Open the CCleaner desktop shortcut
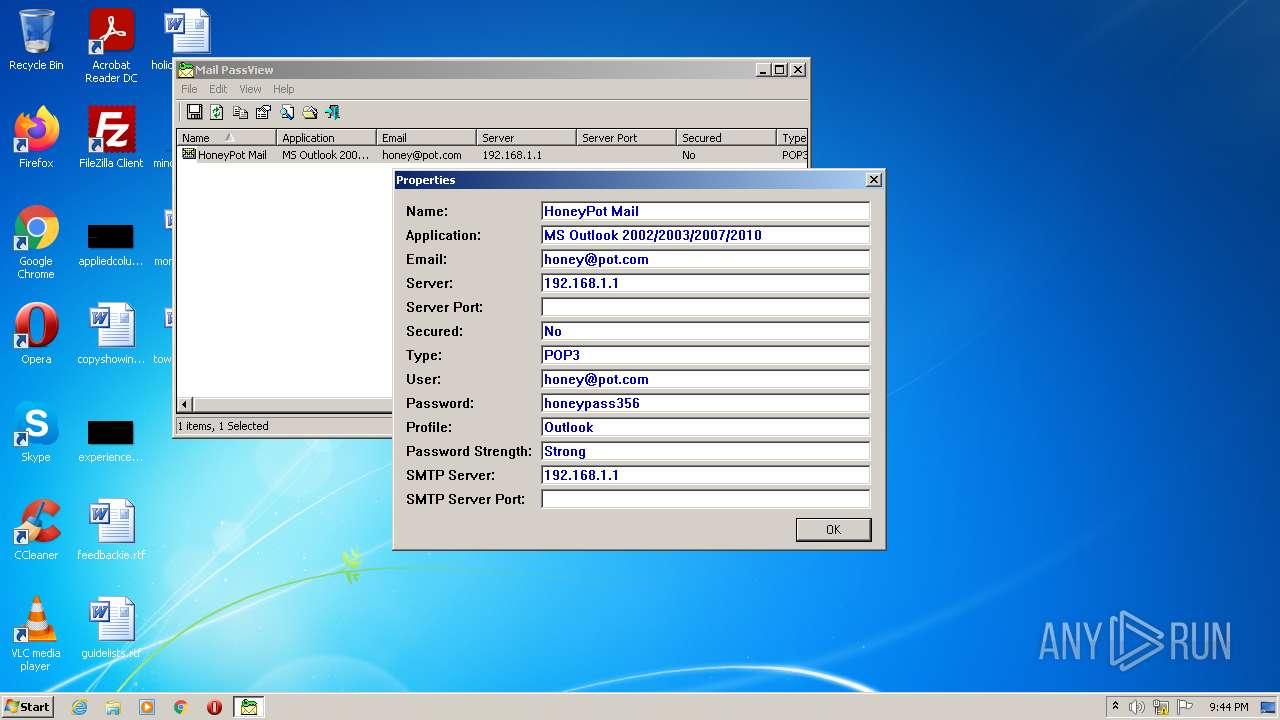The height and width of the screenshot is (720, 1280). [x=36, y=530]
